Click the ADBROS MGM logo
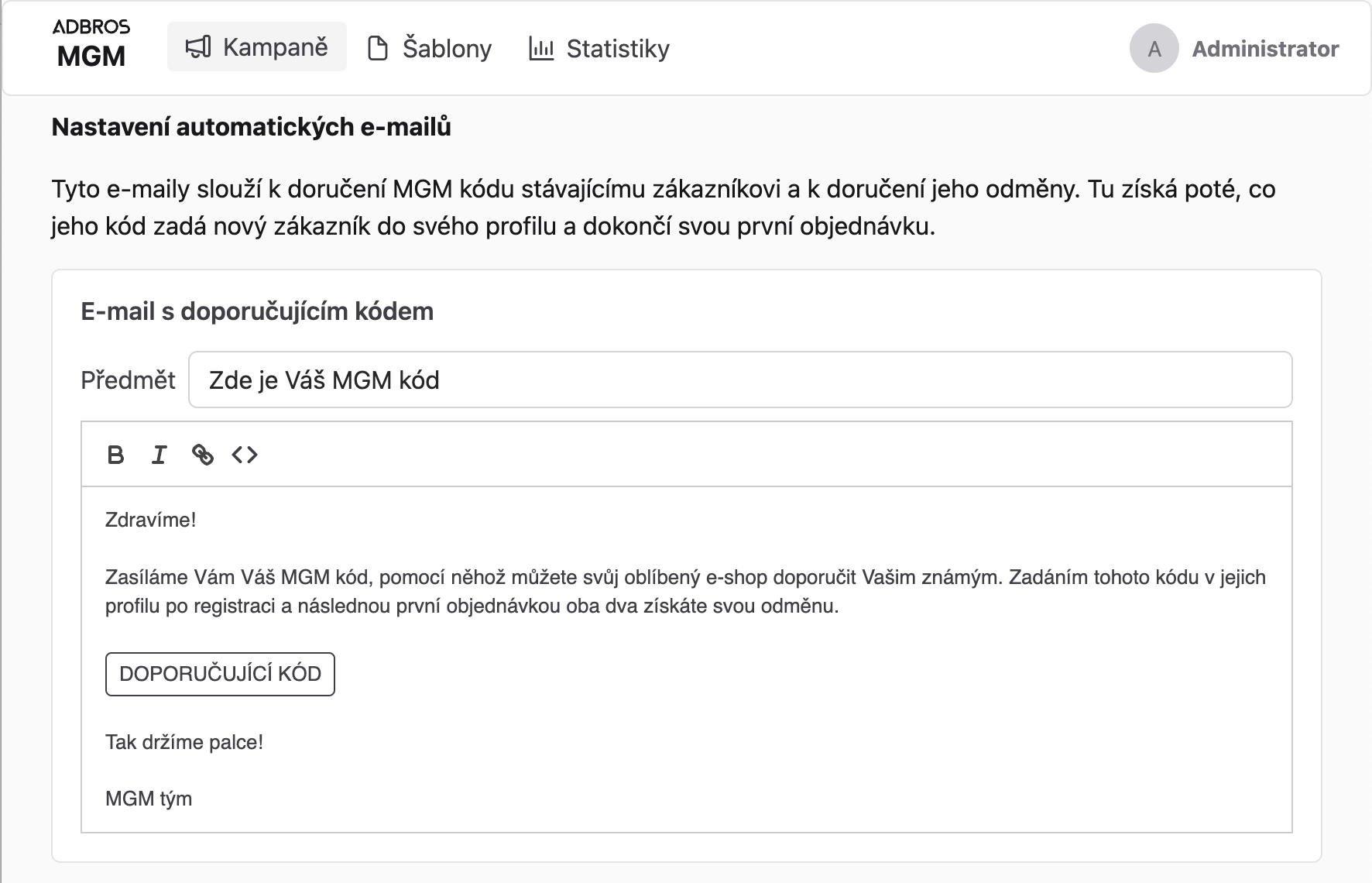 (91, 45)
